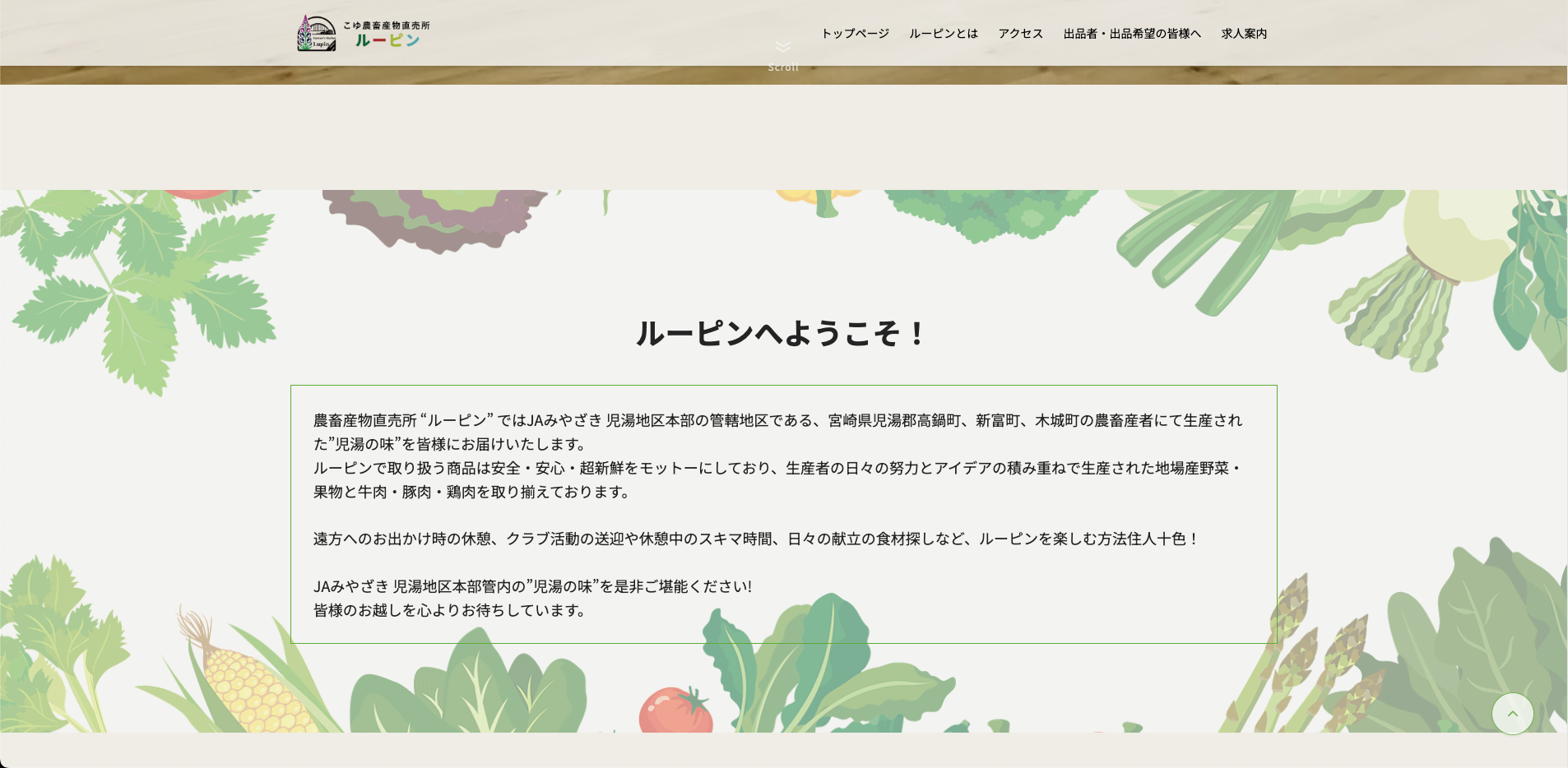Click the Lupin farmer's market logo
The image size is (1568, 768).
pyautogui.click(x=362, y=33)
